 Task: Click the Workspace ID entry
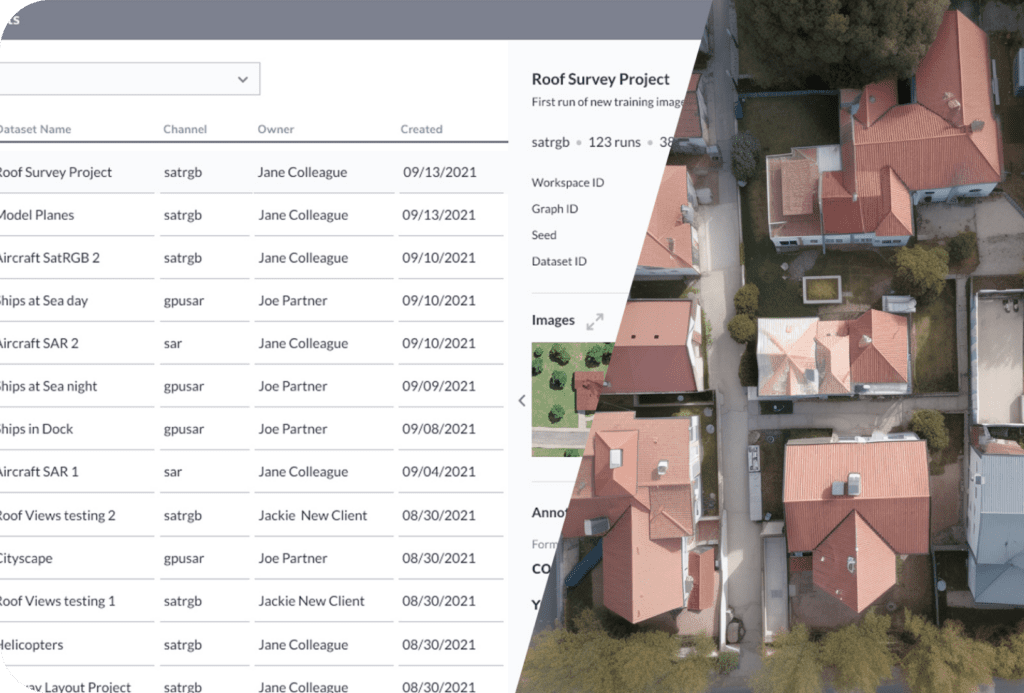point(566,182)
